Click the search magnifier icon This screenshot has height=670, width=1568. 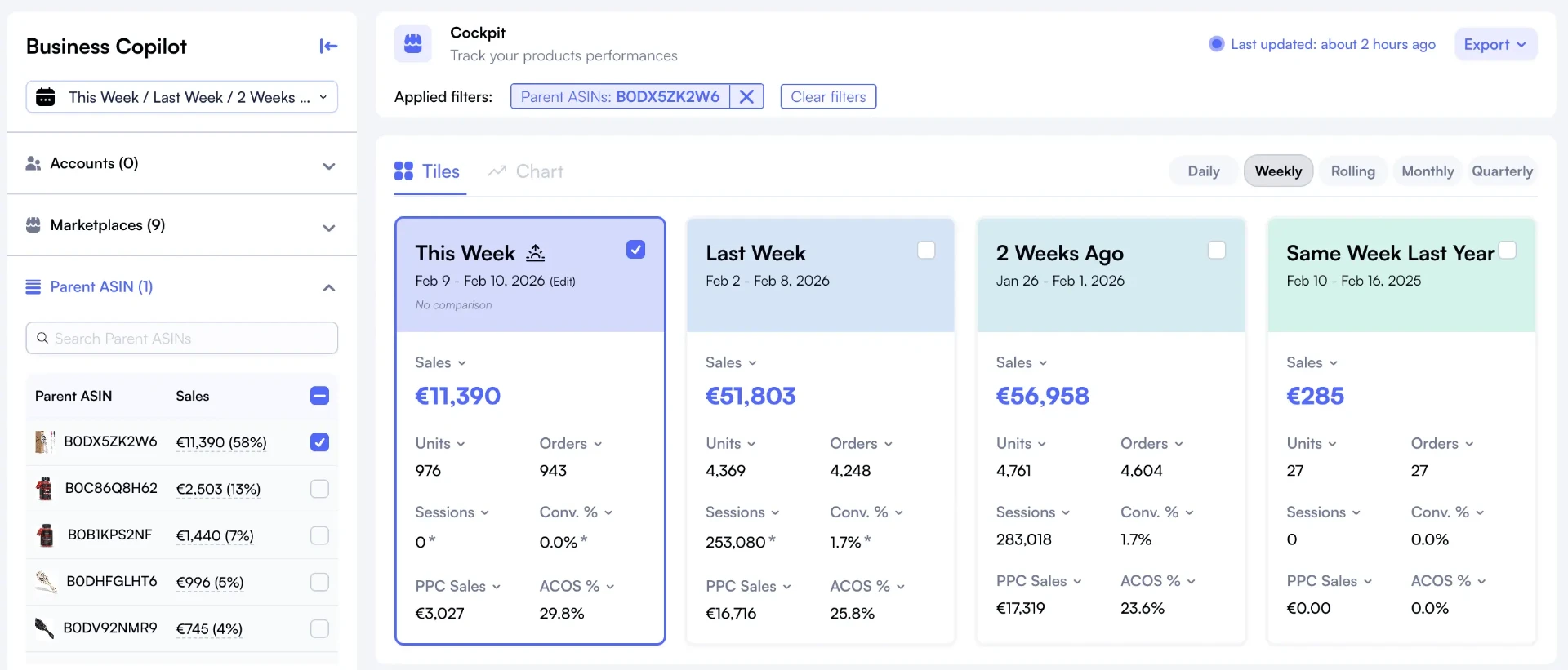click(42, 338)
